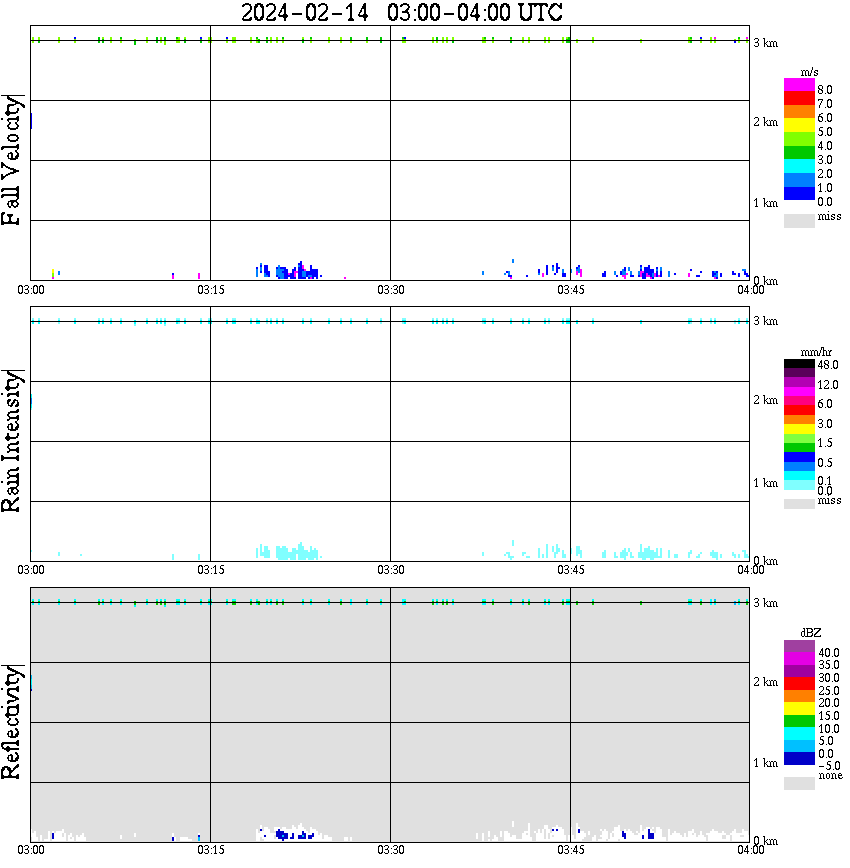The width and height of the screenshot is (850, 868).
Task: Pick the orange swatch beside 3.0 in mm/hr legend
Action: pos(799,420)
